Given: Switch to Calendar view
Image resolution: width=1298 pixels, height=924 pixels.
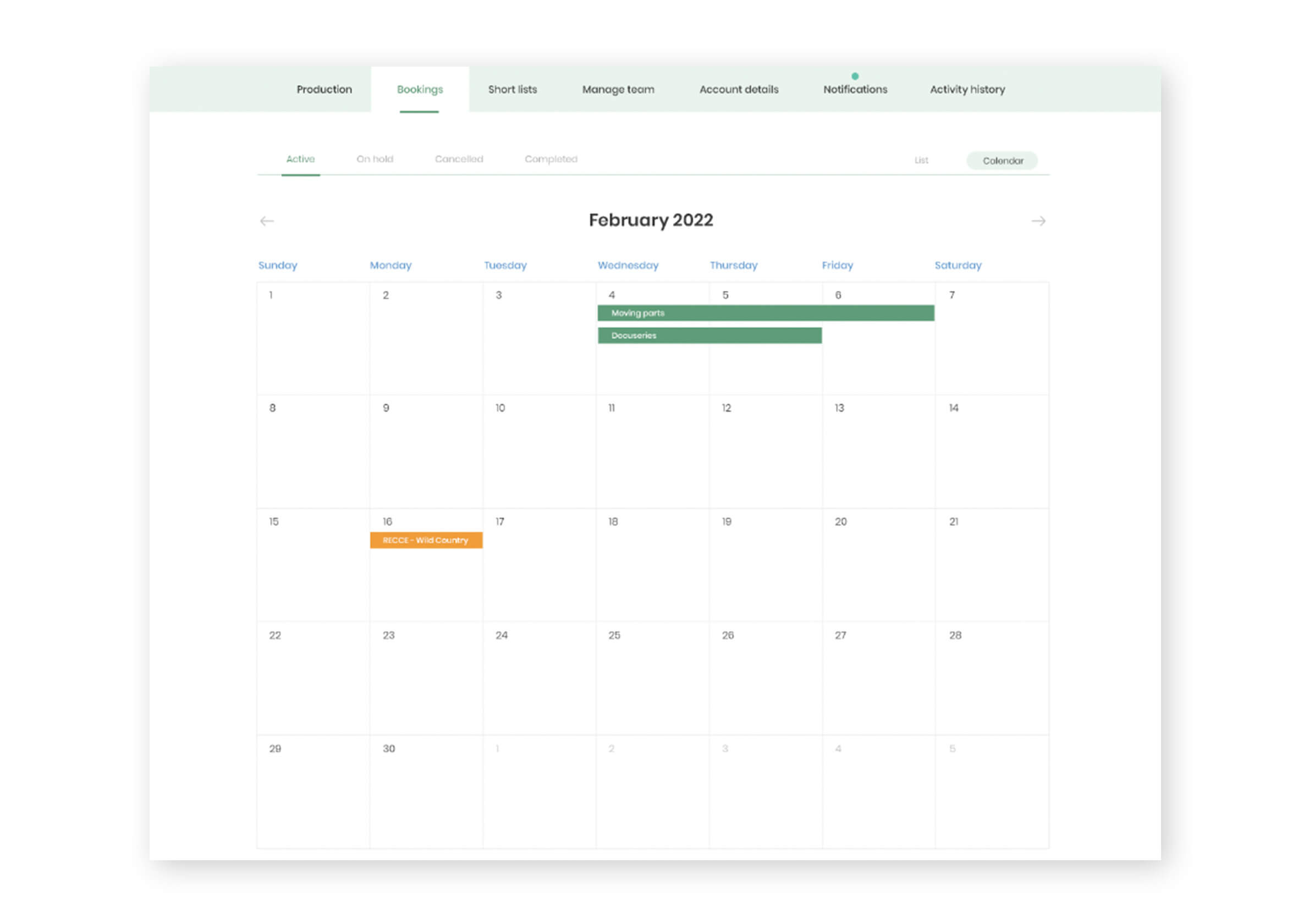Looking at the screenshot, I should tap(1002, 161).
